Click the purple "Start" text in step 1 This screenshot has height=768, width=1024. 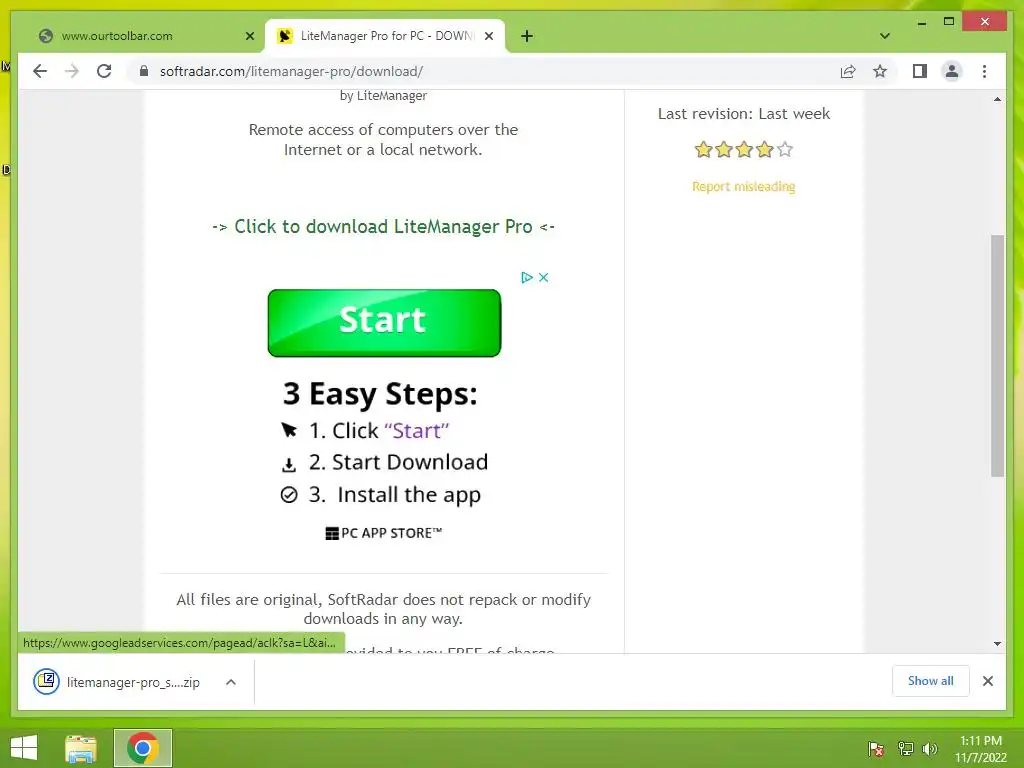417,431
